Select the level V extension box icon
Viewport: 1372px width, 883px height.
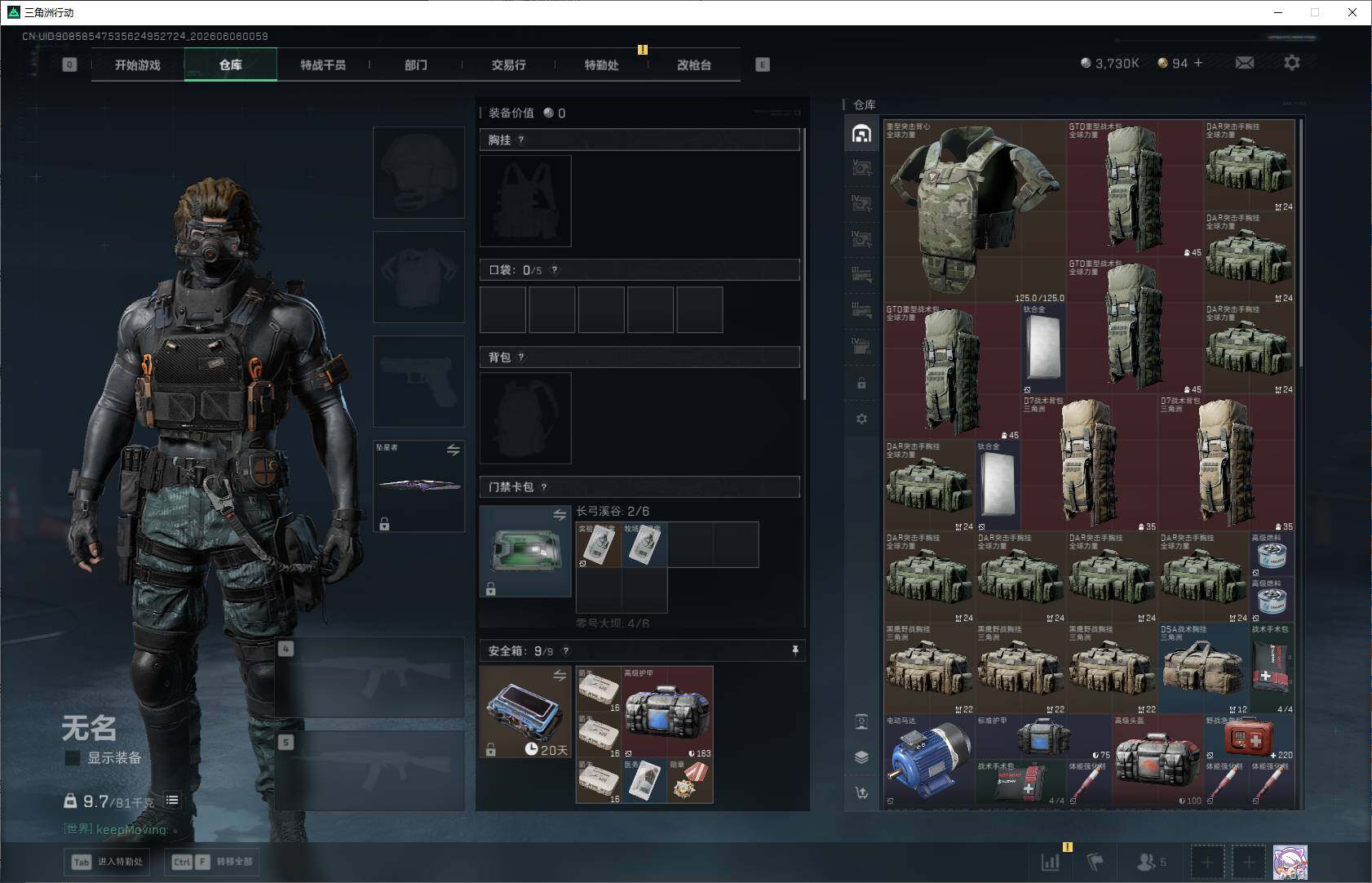click(x=861, y=168)
